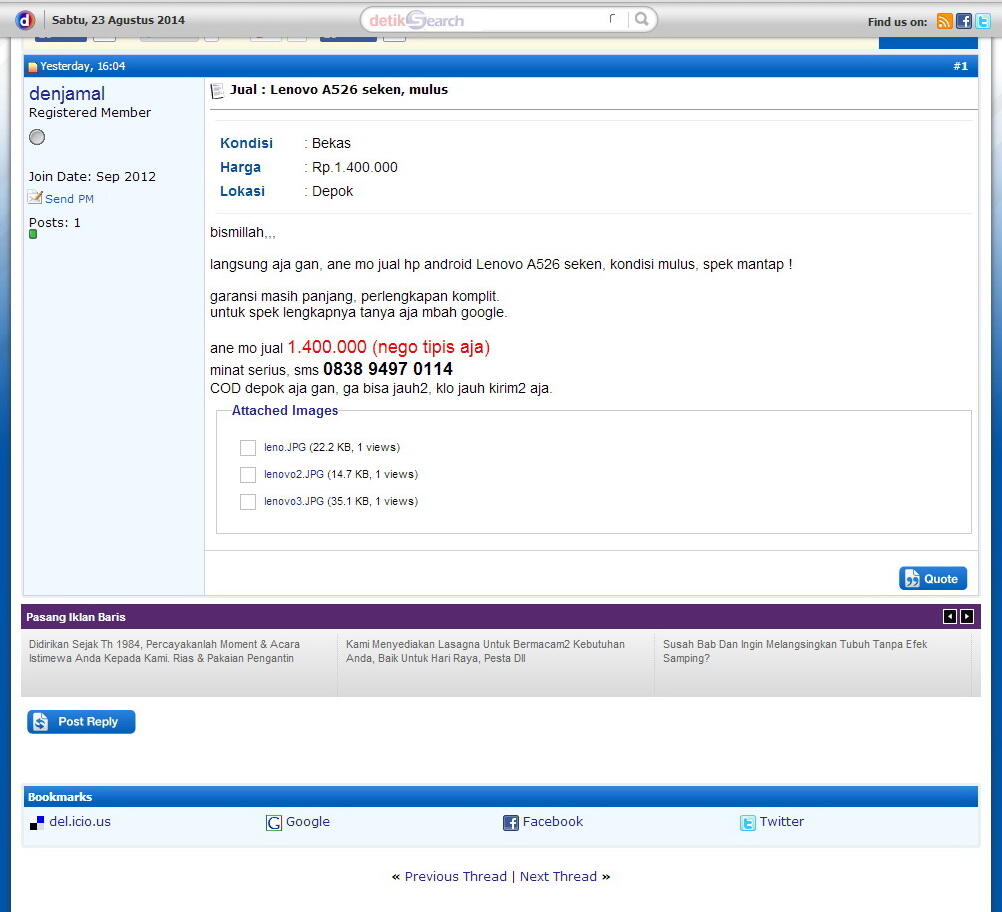Open the Rias & Pakaian Pengantin ad
1002x912 pixels.
pyautogui.click(x=164, y=651)
